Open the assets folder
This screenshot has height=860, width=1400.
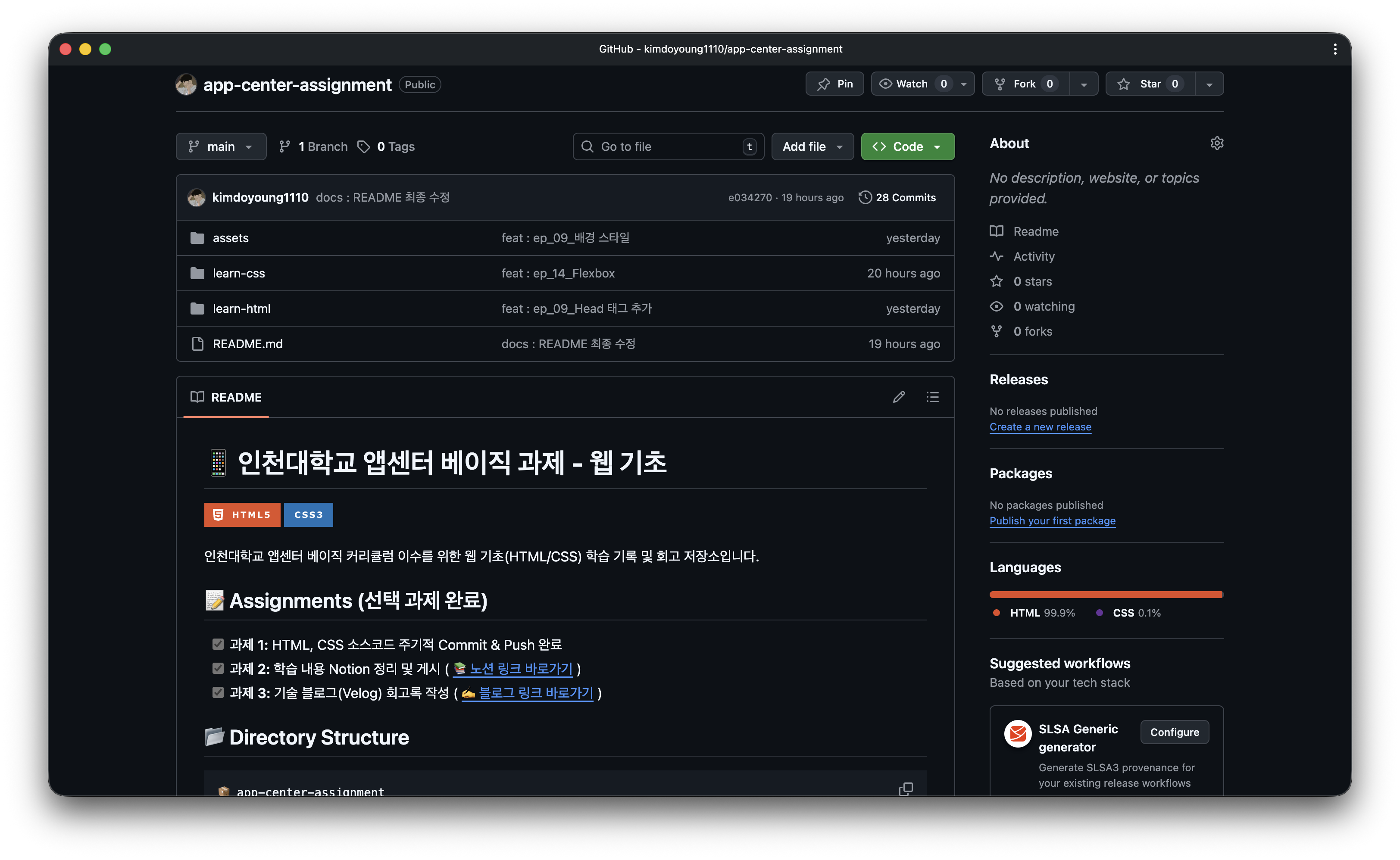pos(231,238)
